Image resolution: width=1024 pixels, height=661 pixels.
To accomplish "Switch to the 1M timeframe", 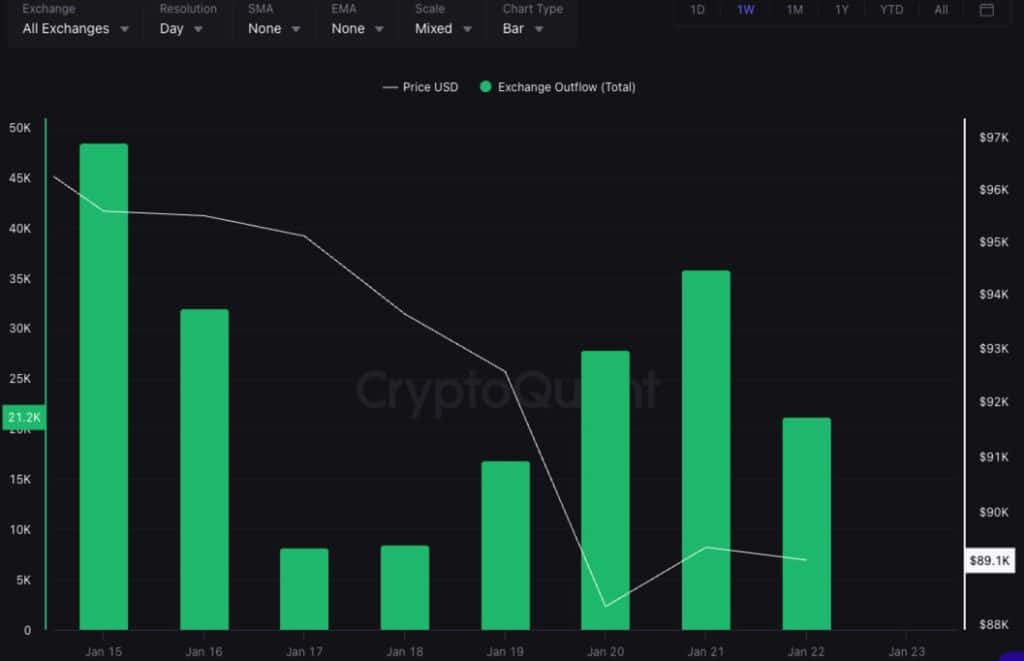I will [x=794, y=10].
